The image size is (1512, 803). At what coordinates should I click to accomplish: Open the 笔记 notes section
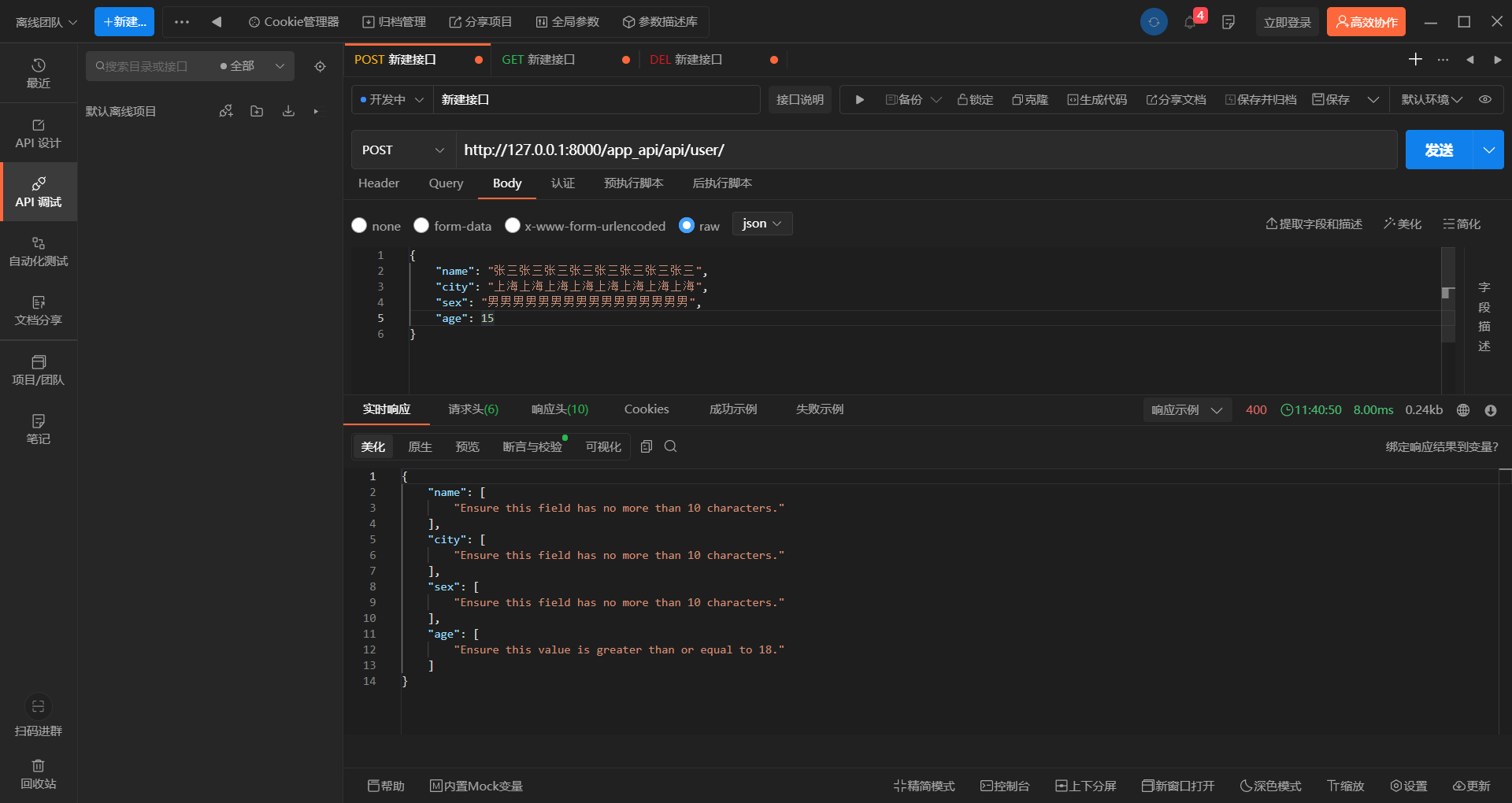click(x=38, y=429)
